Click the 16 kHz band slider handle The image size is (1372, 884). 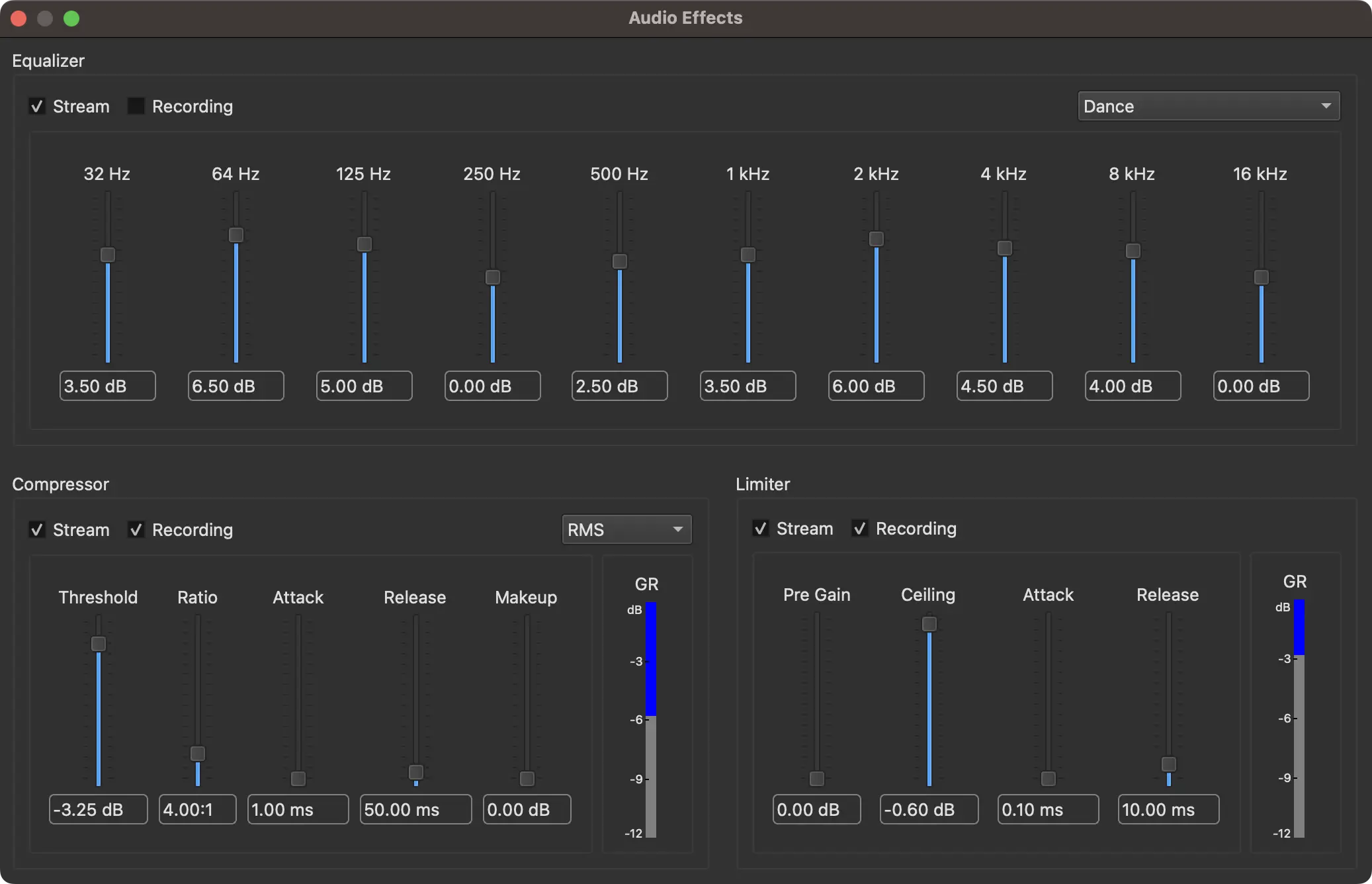pos(1260,278)
